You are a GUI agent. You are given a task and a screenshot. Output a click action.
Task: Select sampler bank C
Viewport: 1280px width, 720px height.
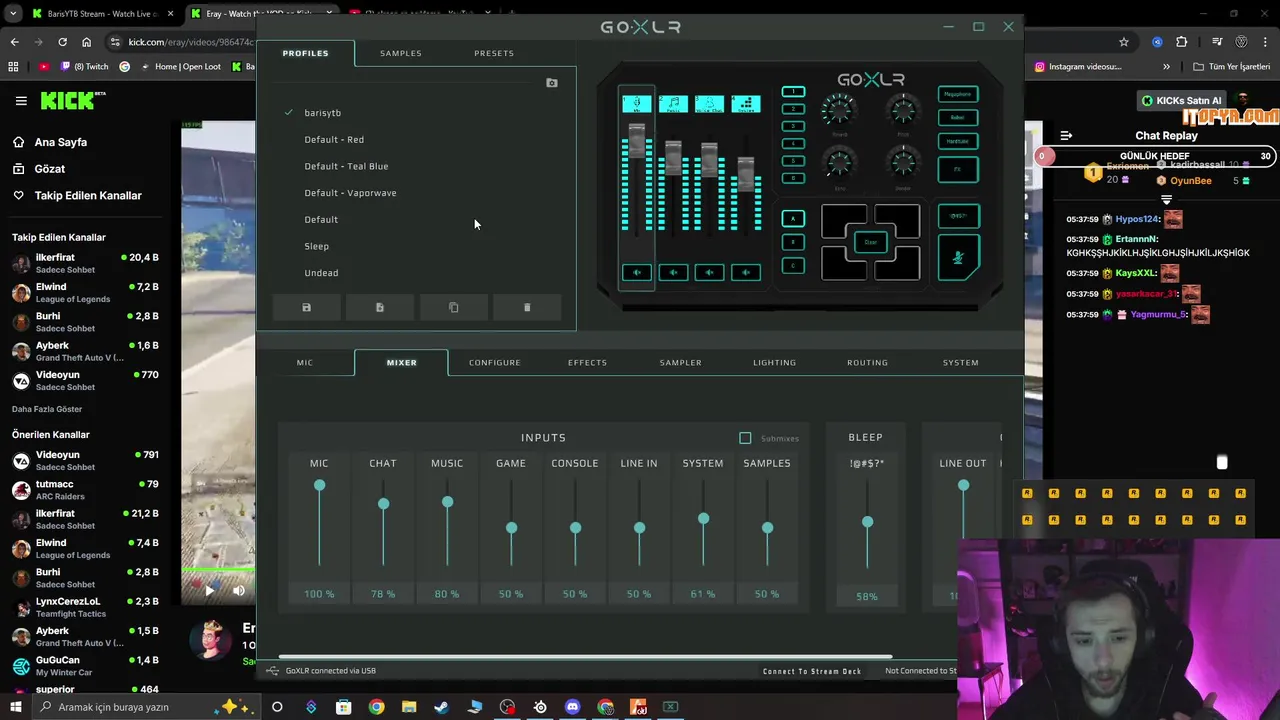tap(793, 265)
